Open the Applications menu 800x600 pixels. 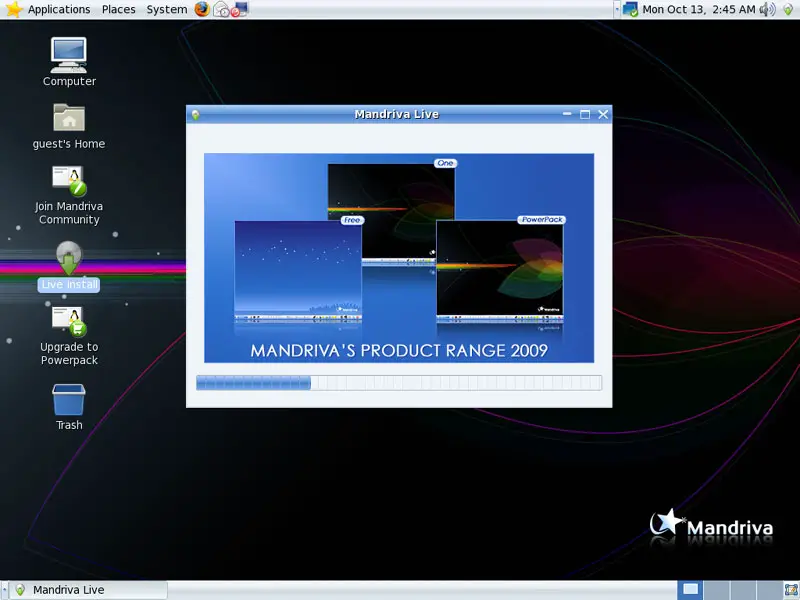[59, 9]
